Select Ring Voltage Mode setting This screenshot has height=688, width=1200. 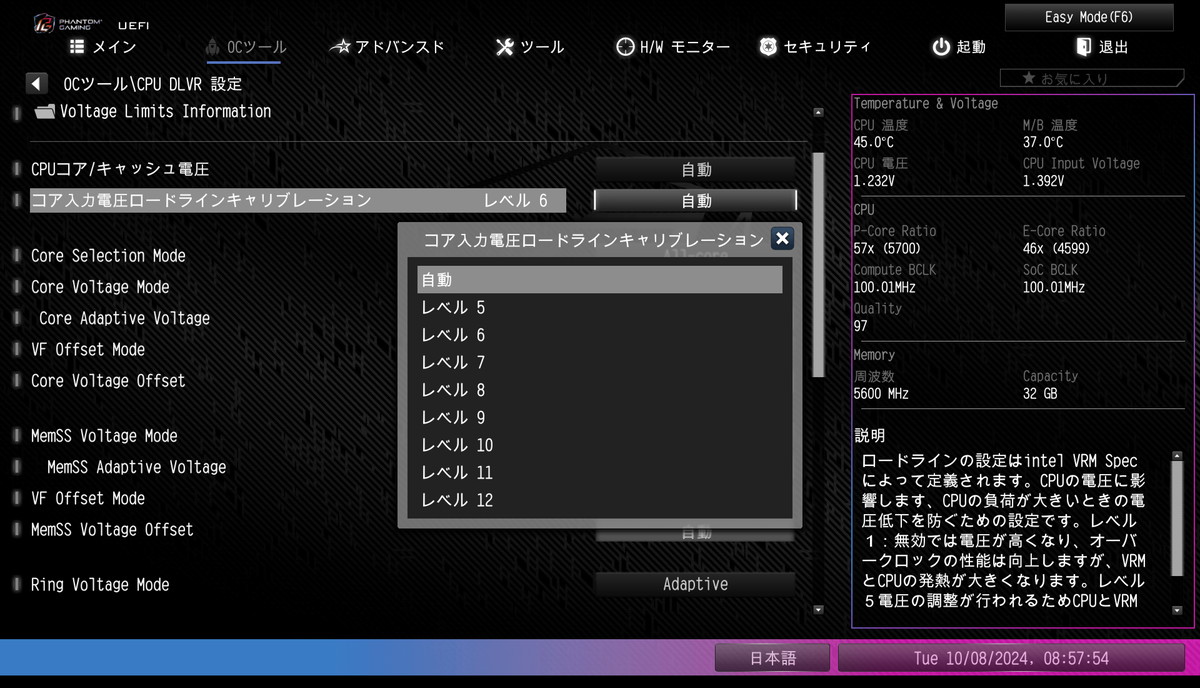click(100, 584)
